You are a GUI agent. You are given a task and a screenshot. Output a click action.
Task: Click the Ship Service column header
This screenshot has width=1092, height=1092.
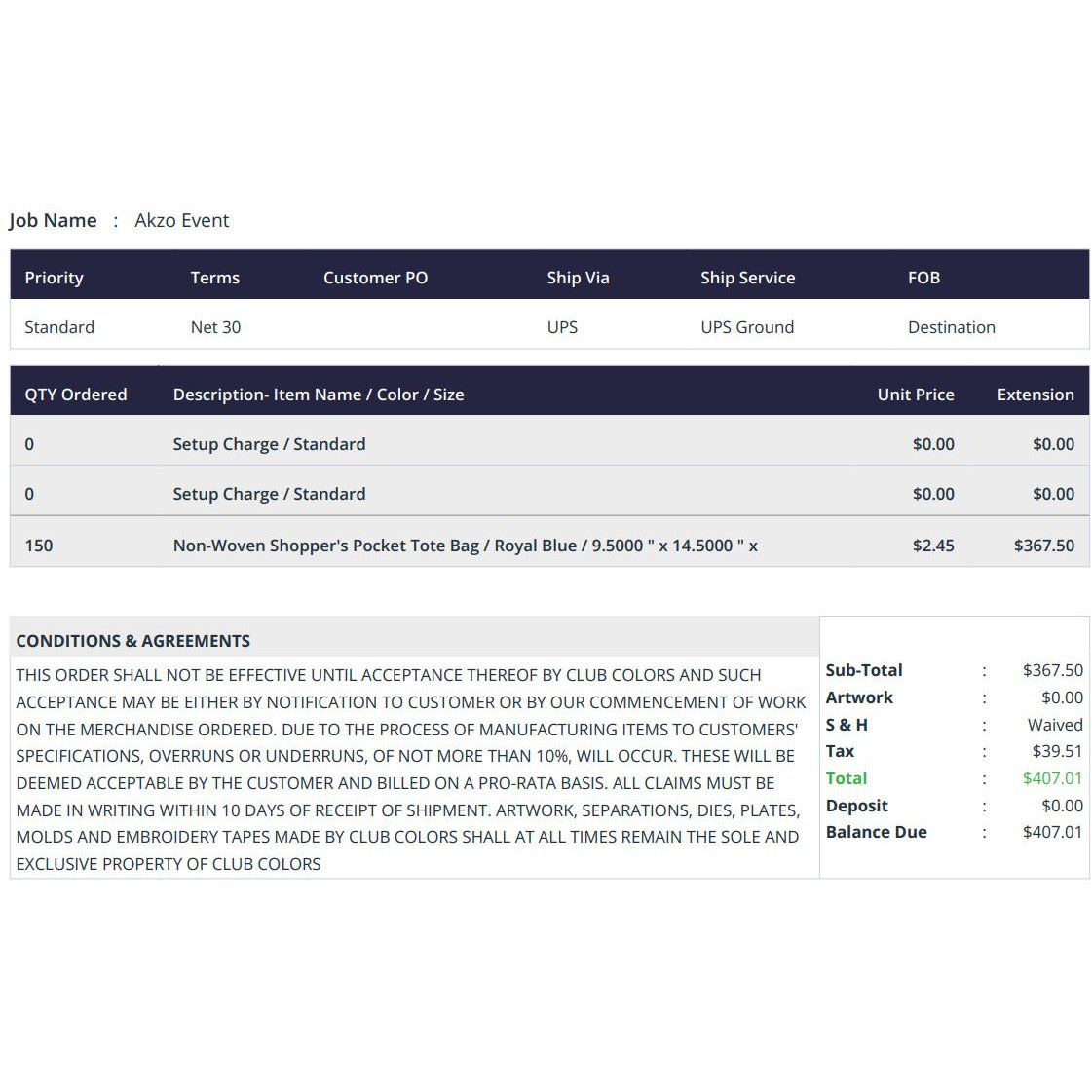tap(748, 278)
